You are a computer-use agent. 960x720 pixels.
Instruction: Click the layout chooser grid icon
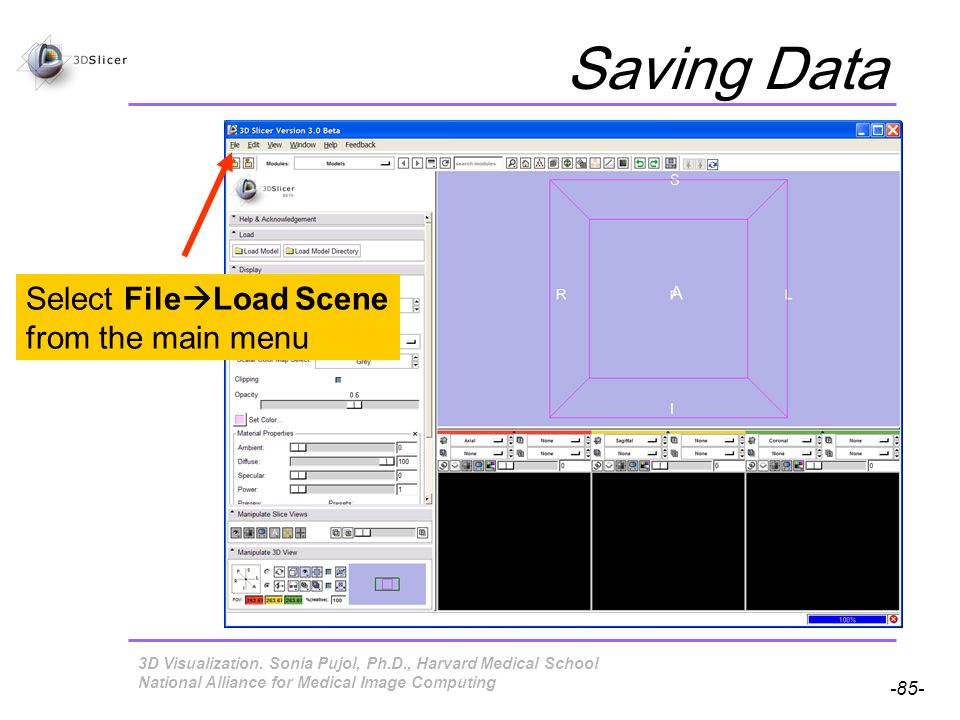[x=671, y=163]
